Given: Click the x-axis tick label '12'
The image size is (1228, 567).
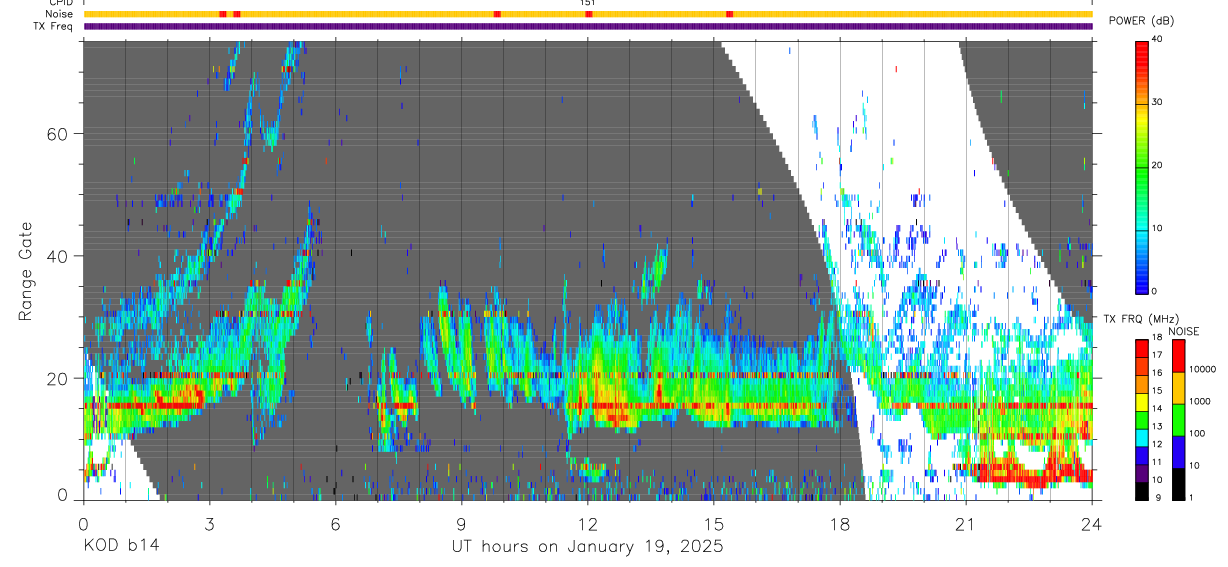Looking at the screenshot, I should (x=587, y=525).
